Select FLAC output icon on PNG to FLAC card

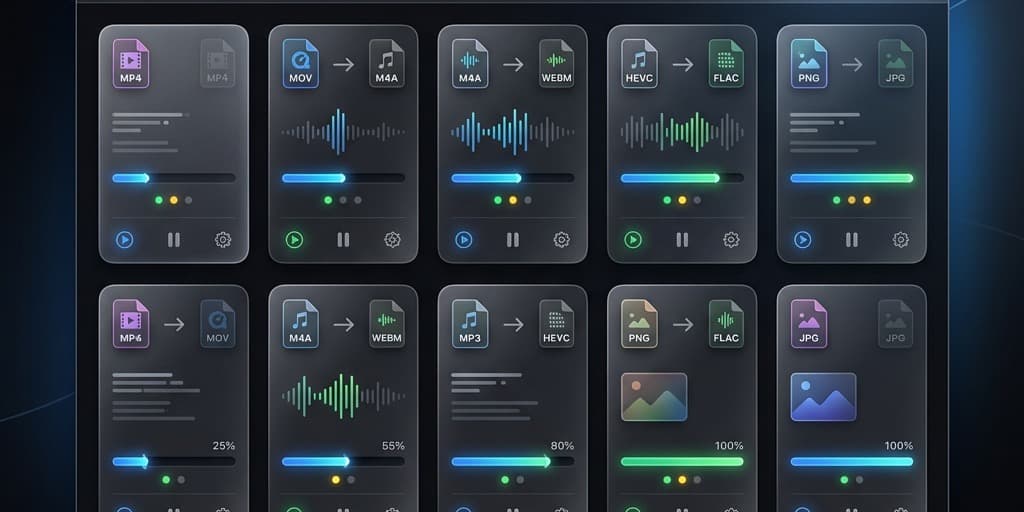click(726, 323)
